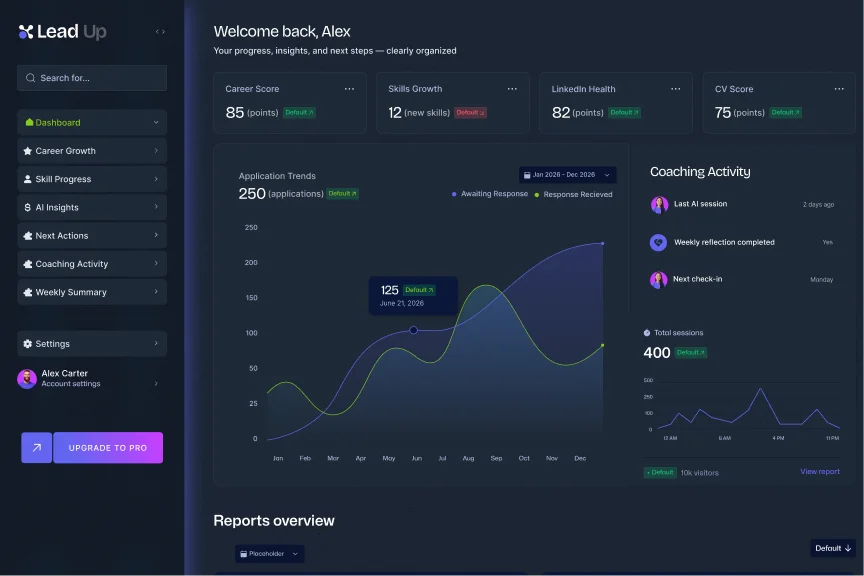Open the Placeholder dropdown under Reports overview
The height and width of the screenshot is (576, 864).
pyautogui.click(x=269, y=553)
